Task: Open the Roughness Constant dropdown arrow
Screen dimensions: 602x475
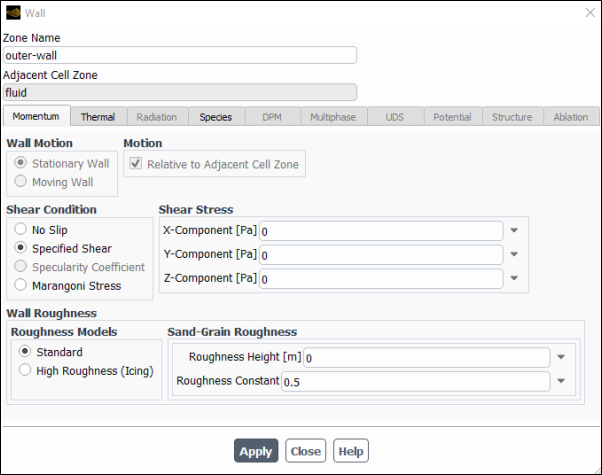Action: (561, 381)
